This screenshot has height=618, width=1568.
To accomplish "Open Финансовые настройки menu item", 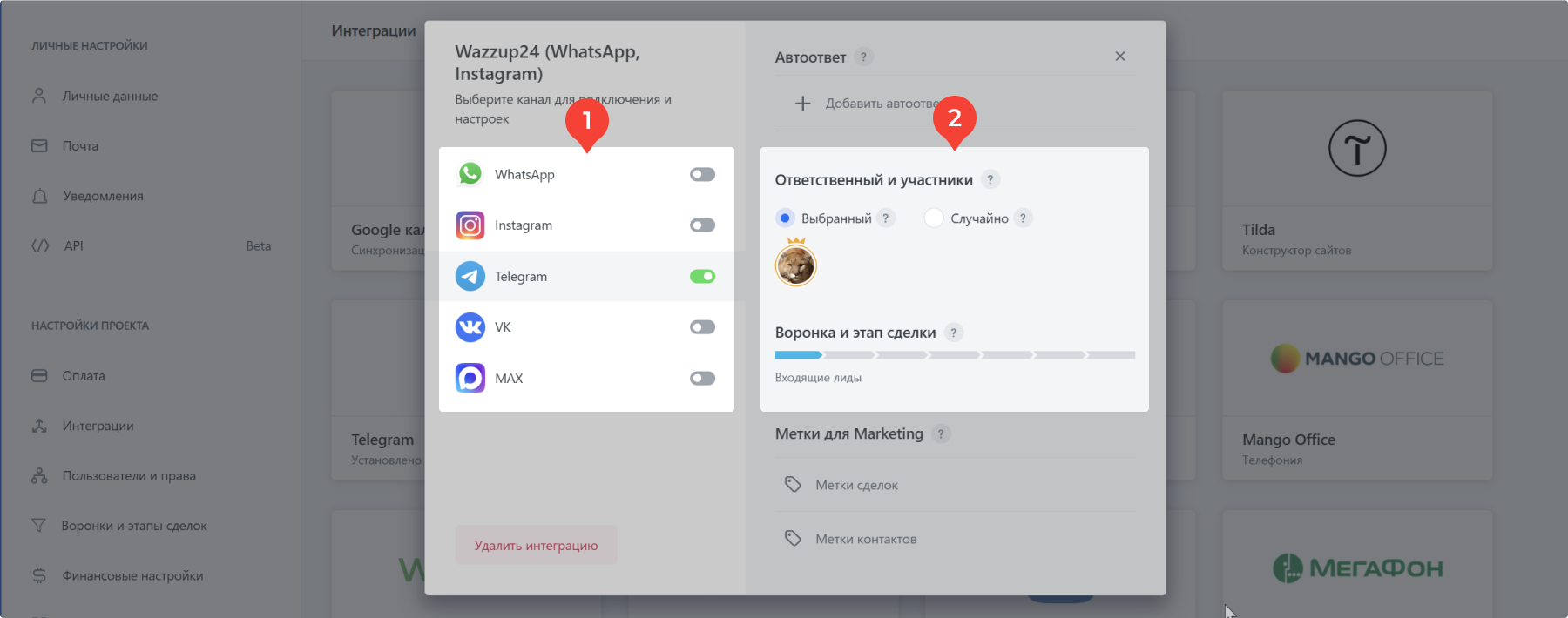I will point(132,575).
